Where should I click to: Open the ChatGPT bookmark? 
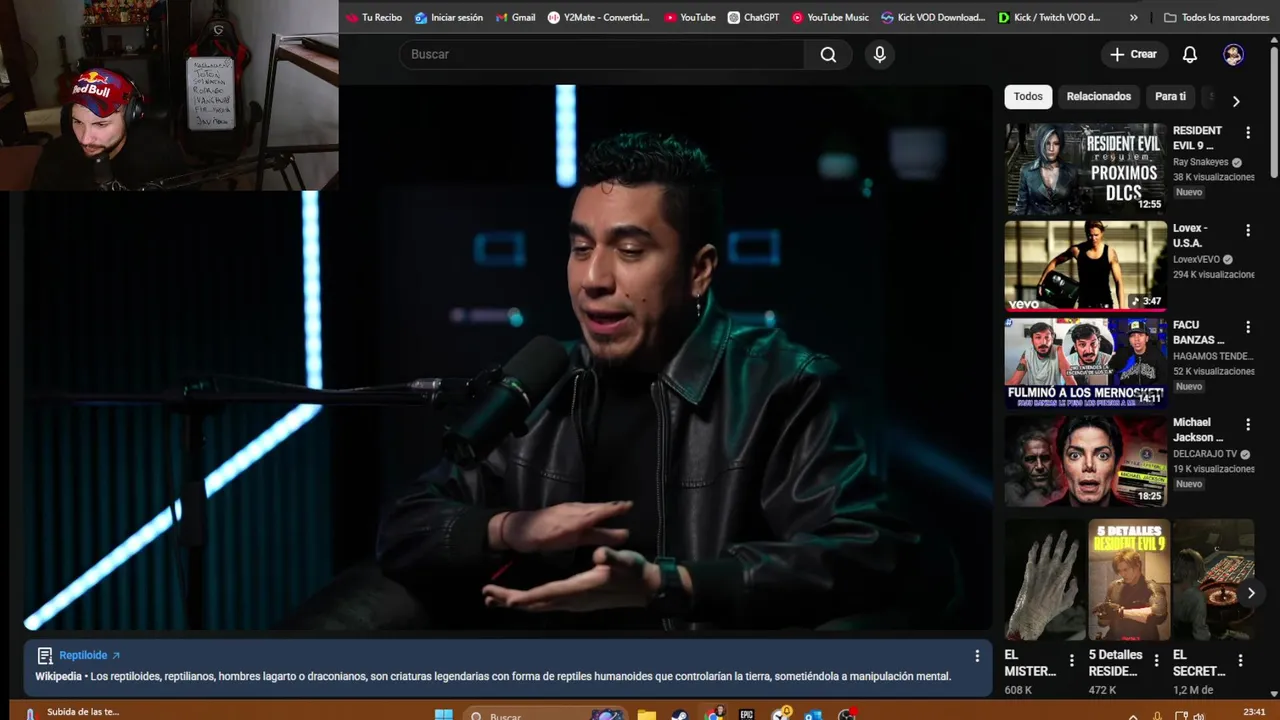pyautogui.click(x=753, y=17)
